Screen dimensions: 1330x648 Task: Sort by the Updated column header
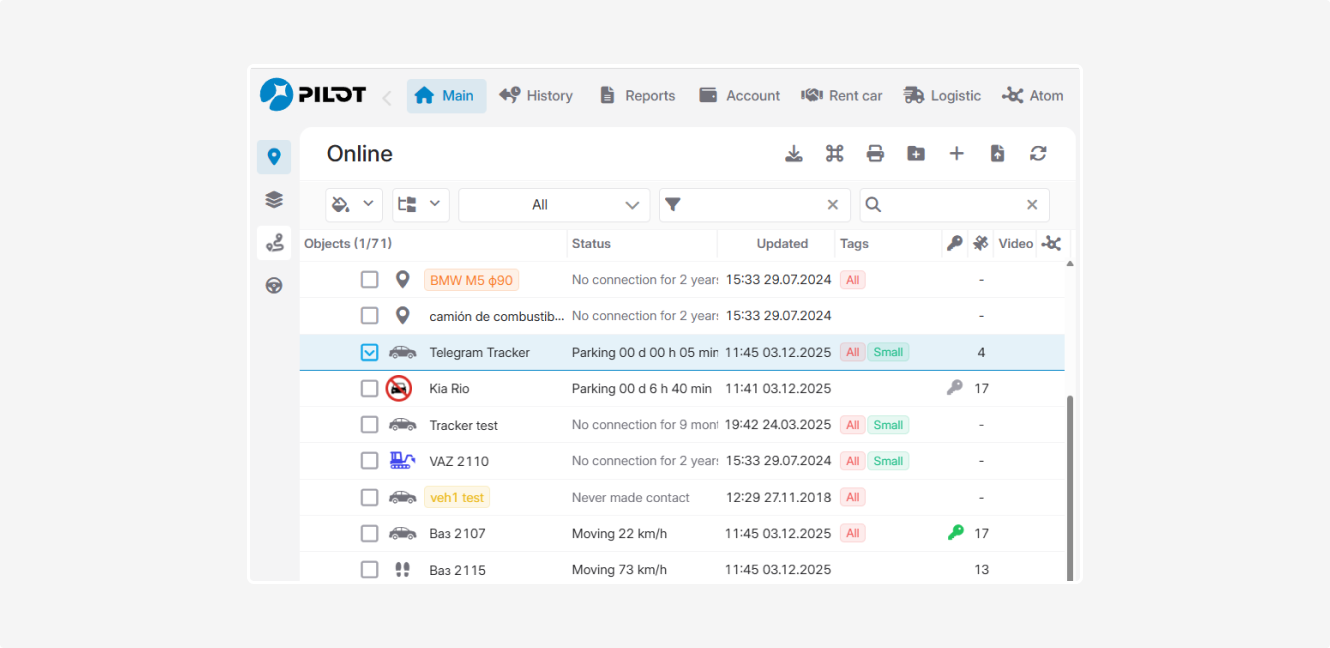[x=782, y=244]
